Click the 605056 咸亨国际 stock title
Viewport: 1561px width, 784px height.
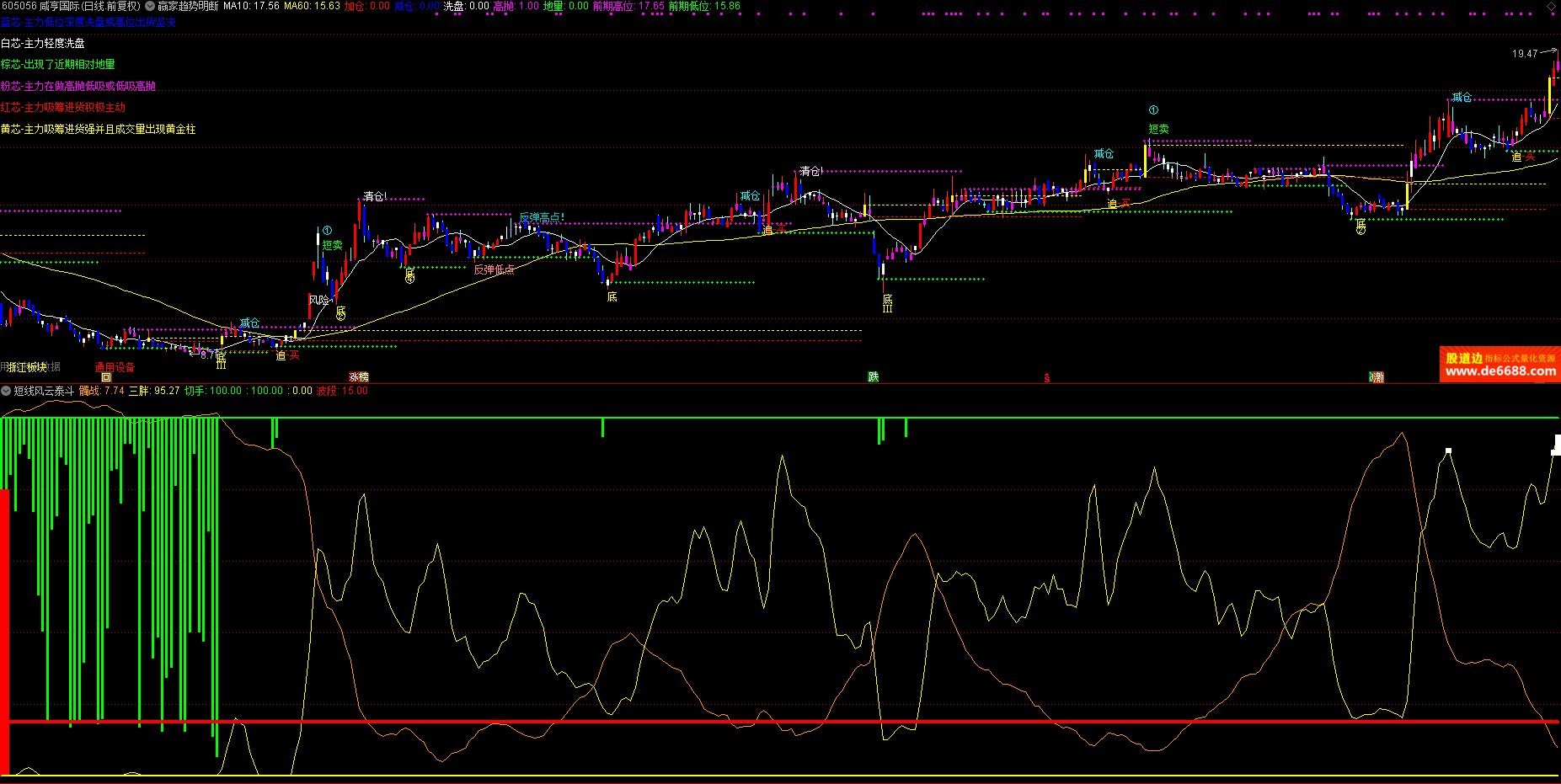[71, 6]
